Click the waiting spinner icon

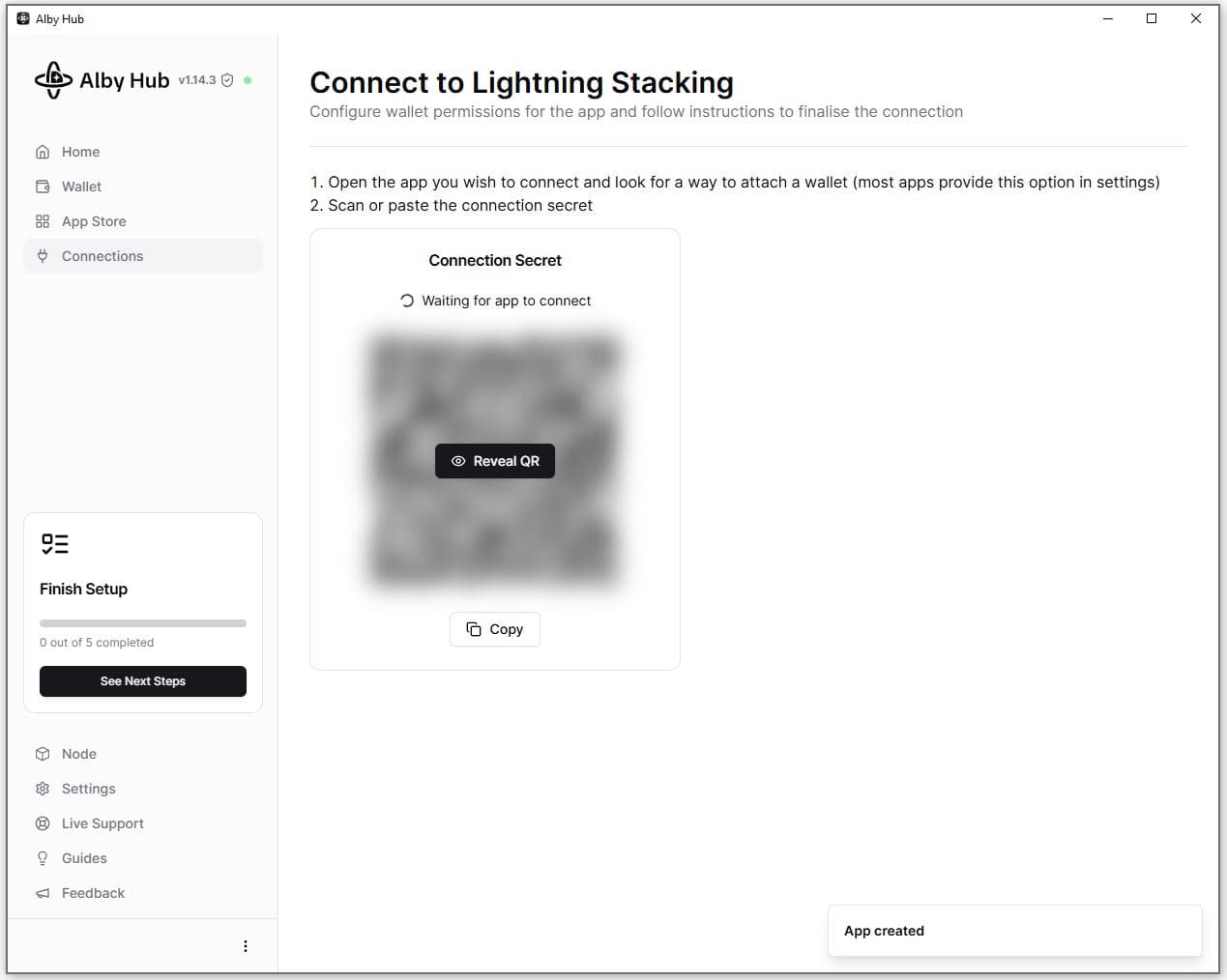click(407, 301)
